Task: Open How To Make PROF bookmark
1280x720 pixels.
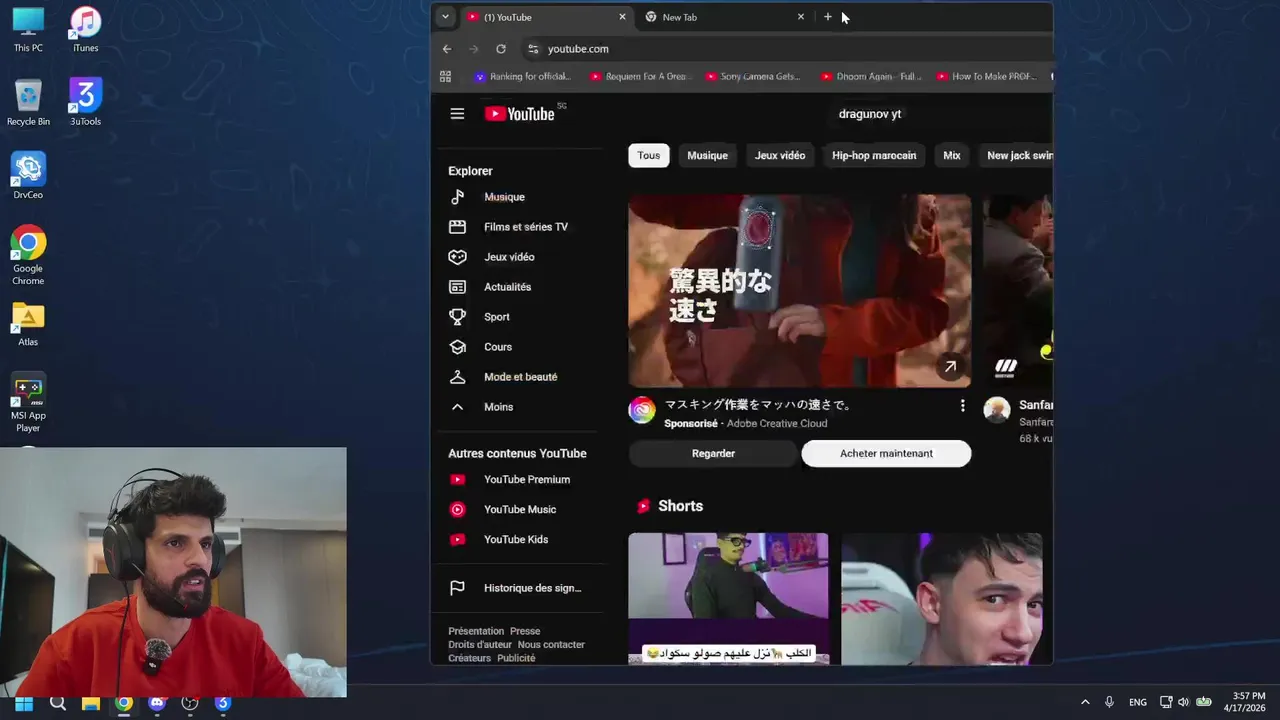Action: click(987, 76)
